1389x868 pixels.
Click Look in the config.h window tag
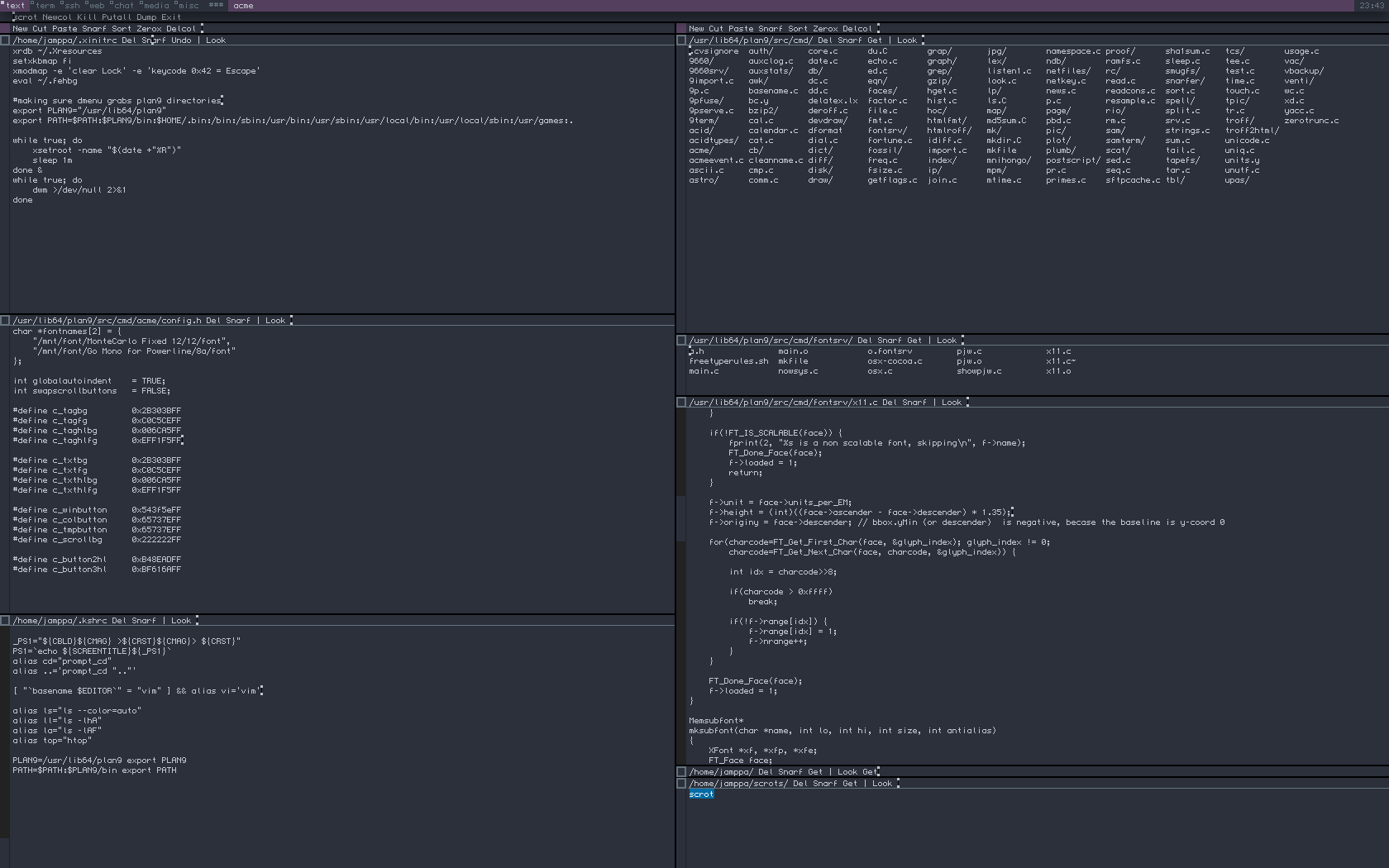pos(275,320)
